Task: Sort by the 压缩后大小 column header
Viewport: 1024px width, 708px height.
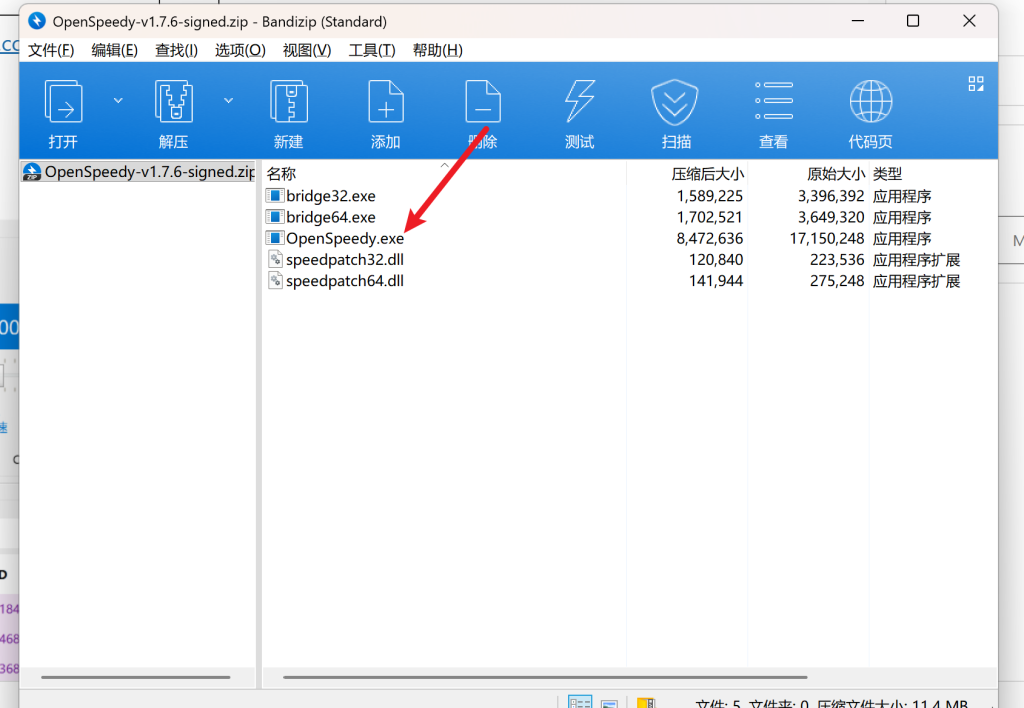Action: (706, 173)
